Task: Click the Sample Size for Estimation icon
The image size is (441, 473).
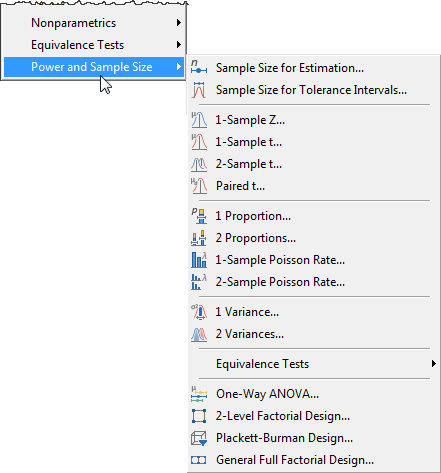Action: (x=199, y=68)
